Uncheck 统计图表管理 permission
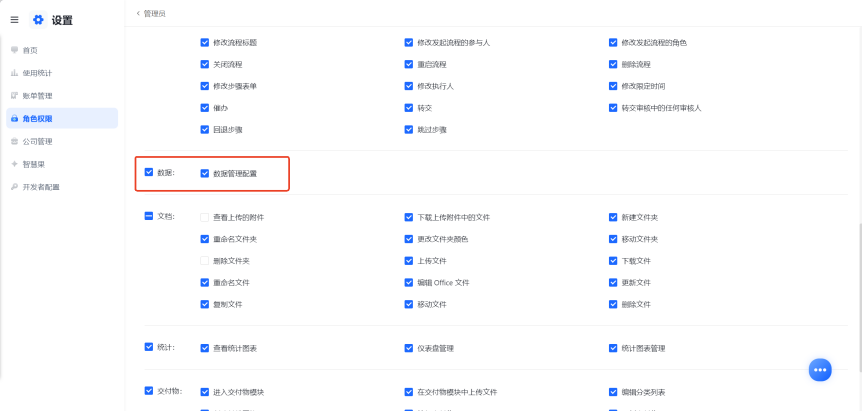 [613, 348]
